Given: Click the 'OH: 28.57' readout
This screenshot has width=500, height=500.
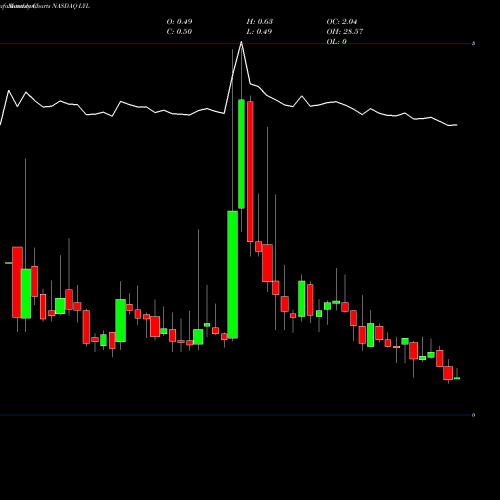Looking at the screenshot, I should 345,32.
